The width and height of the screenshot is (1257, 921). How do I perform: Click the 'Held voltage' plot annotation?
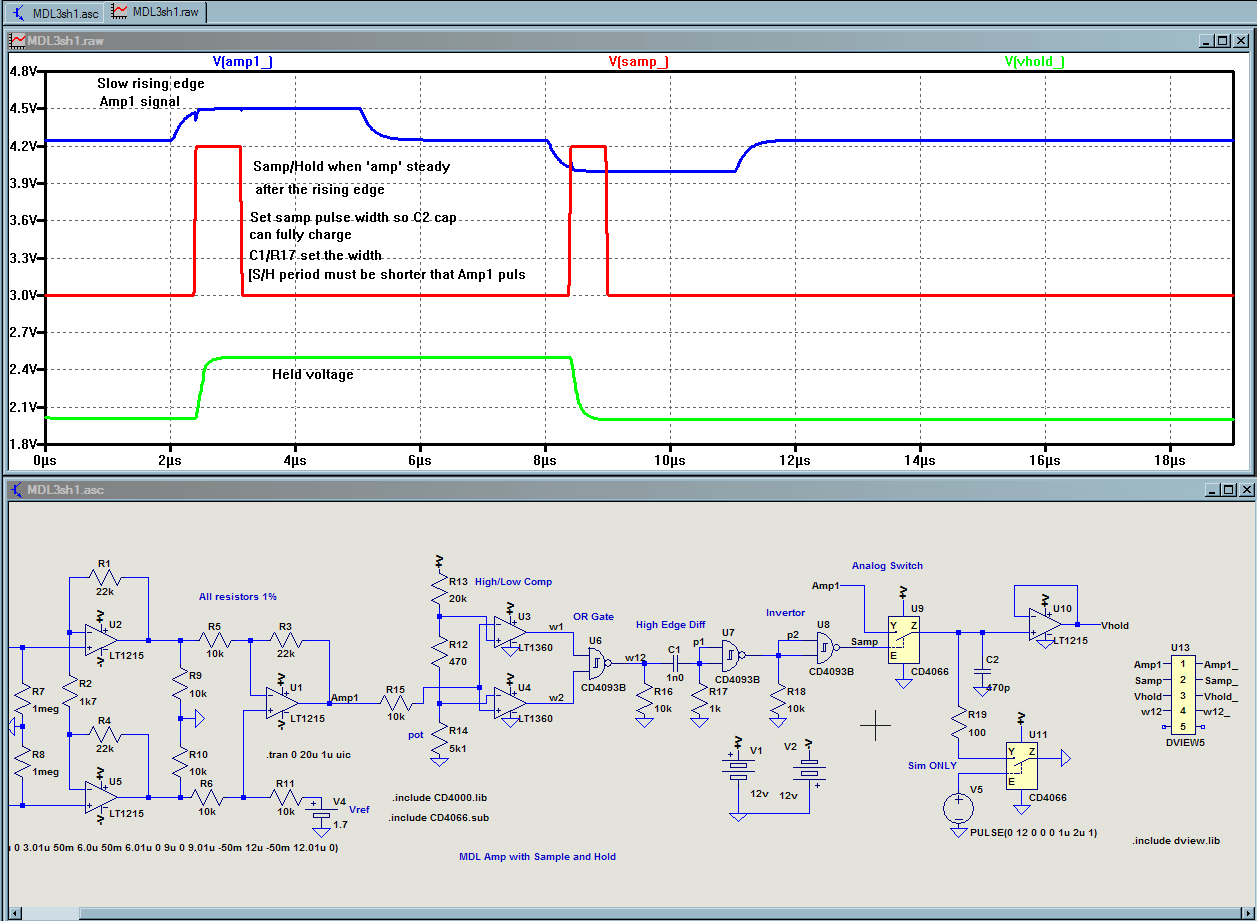point(313,375)
